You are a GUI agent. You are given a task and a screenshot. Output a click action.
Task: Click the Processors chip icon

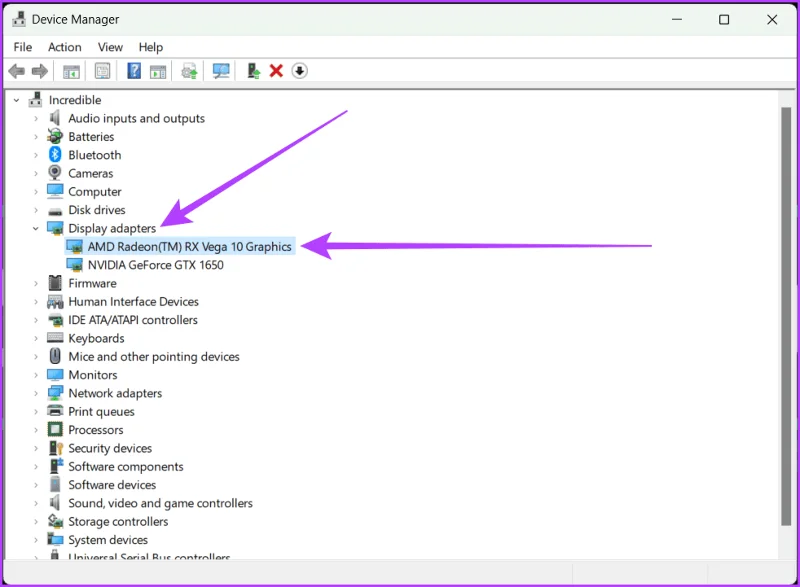click(x=55, y=429)
